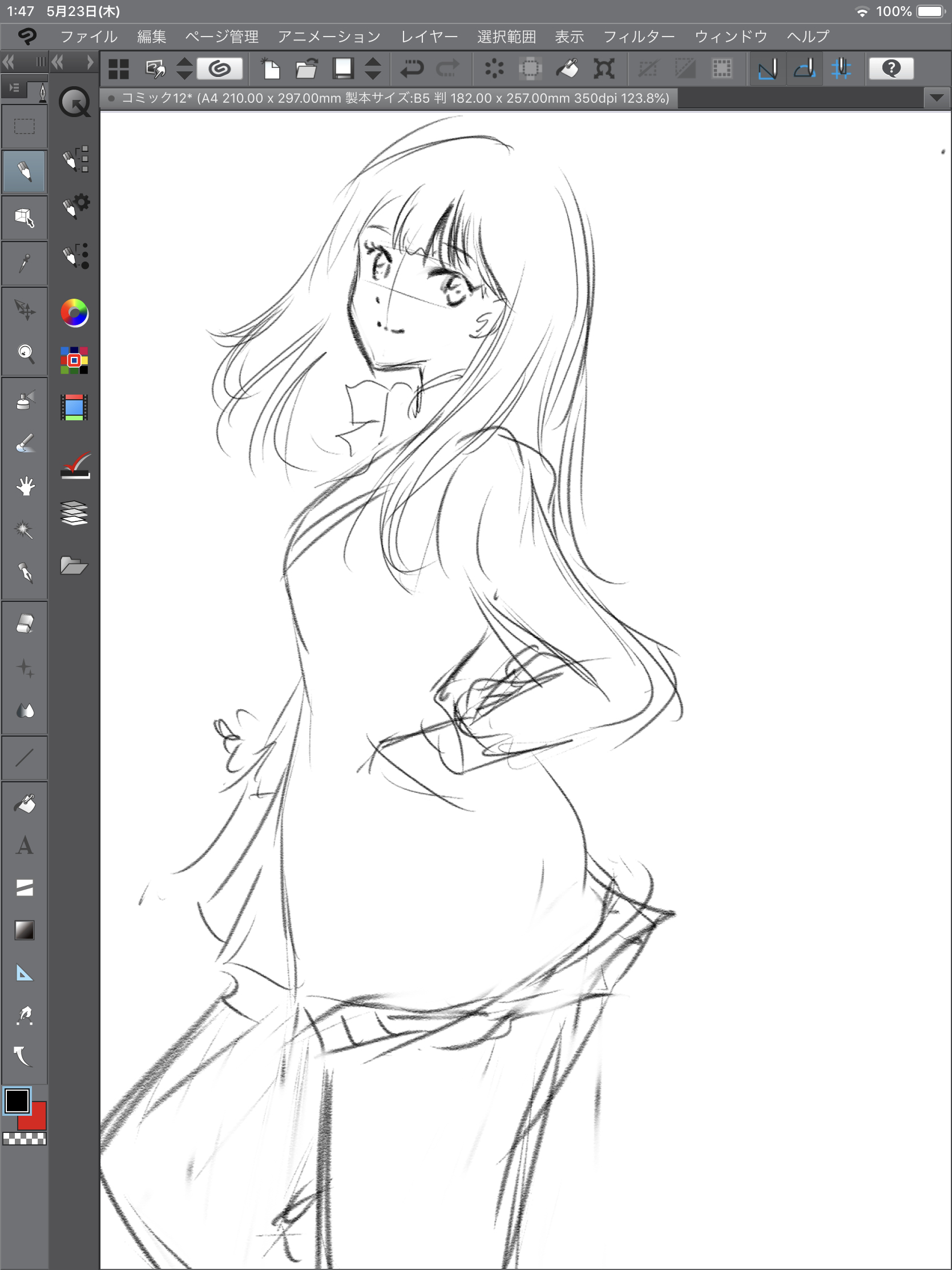Select the Eraser tool
The height and width of the screenshot is (1270, 952).
pos(24,624)
